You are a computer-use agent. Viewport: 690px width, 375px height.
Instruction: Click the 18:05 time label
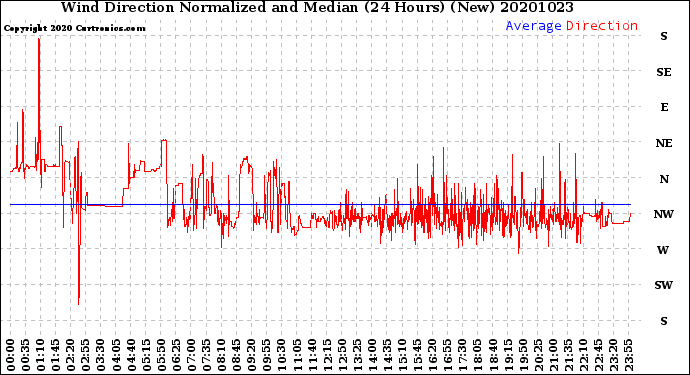(478, 355)
